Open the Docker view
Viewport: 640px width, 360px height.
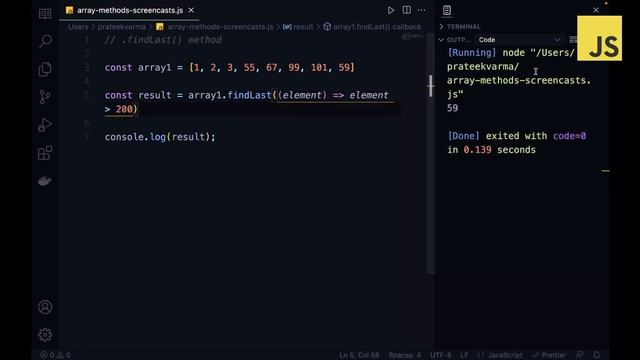[x=45, y=180]
